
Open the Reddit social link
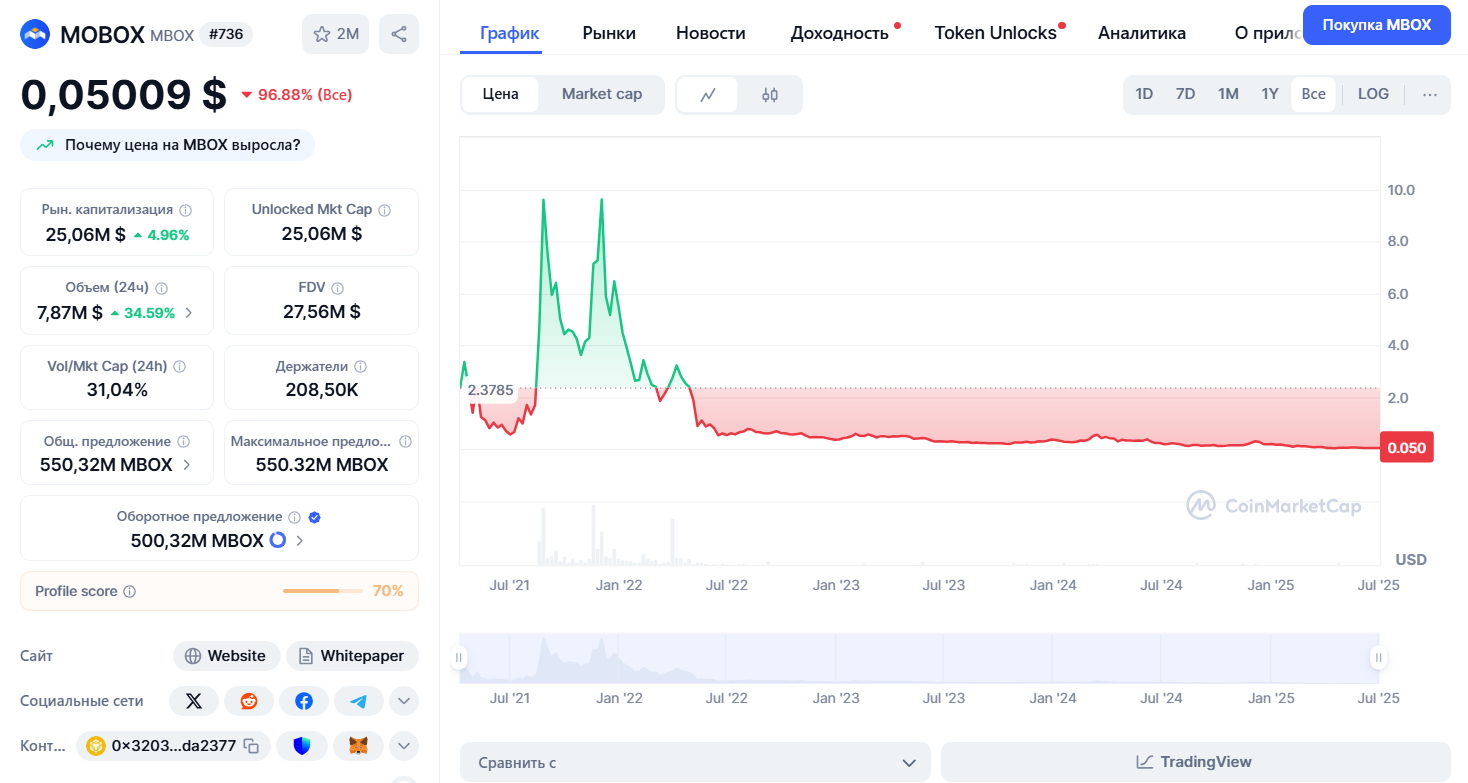click(x=249, y=701)
